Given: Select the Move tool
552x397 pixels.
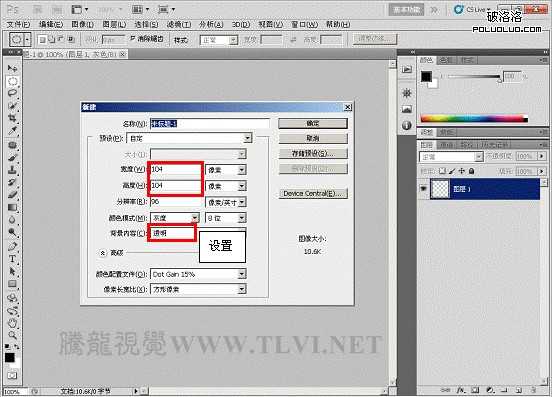Looking at the screenshot, I should 12,68.
